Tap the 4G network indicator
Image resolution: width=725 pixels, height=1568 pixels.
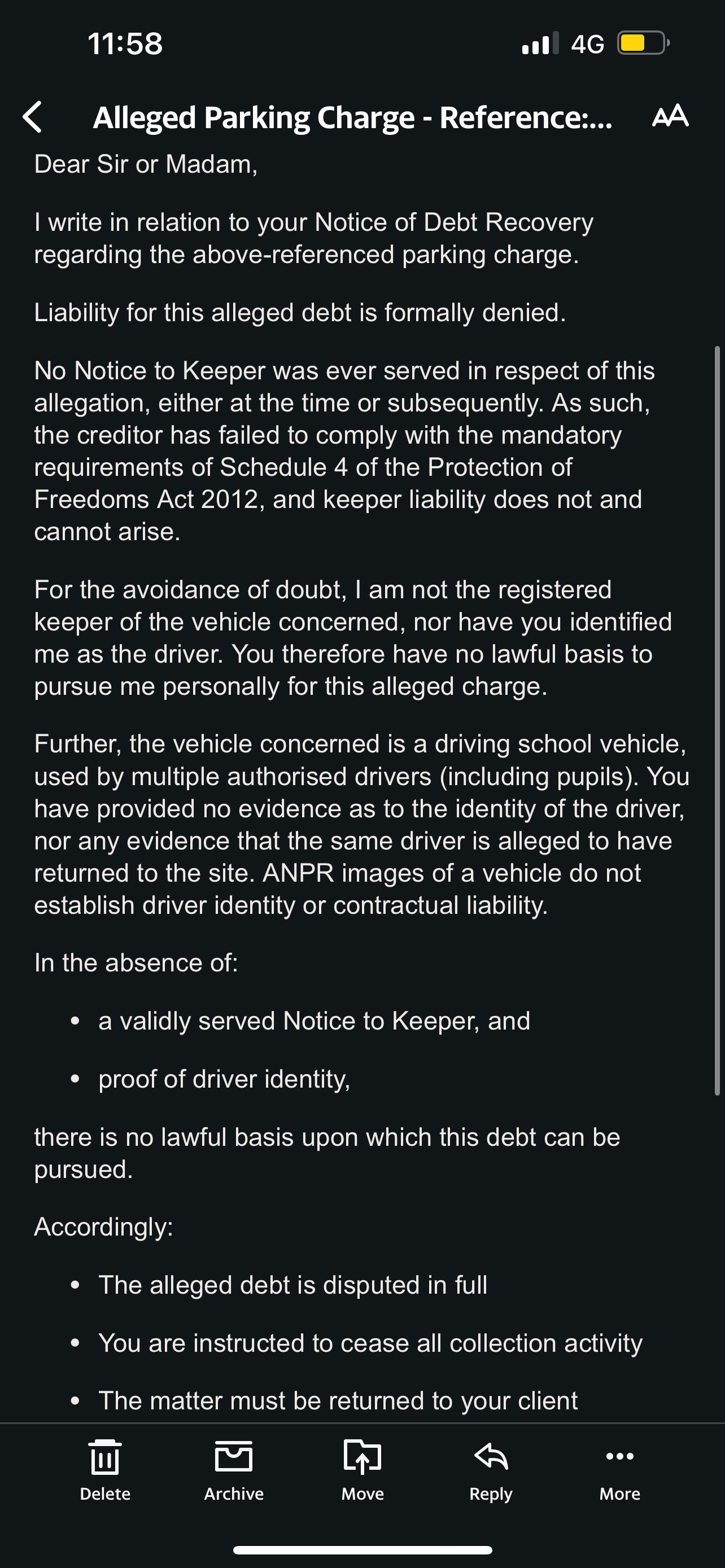pos(587,44)
